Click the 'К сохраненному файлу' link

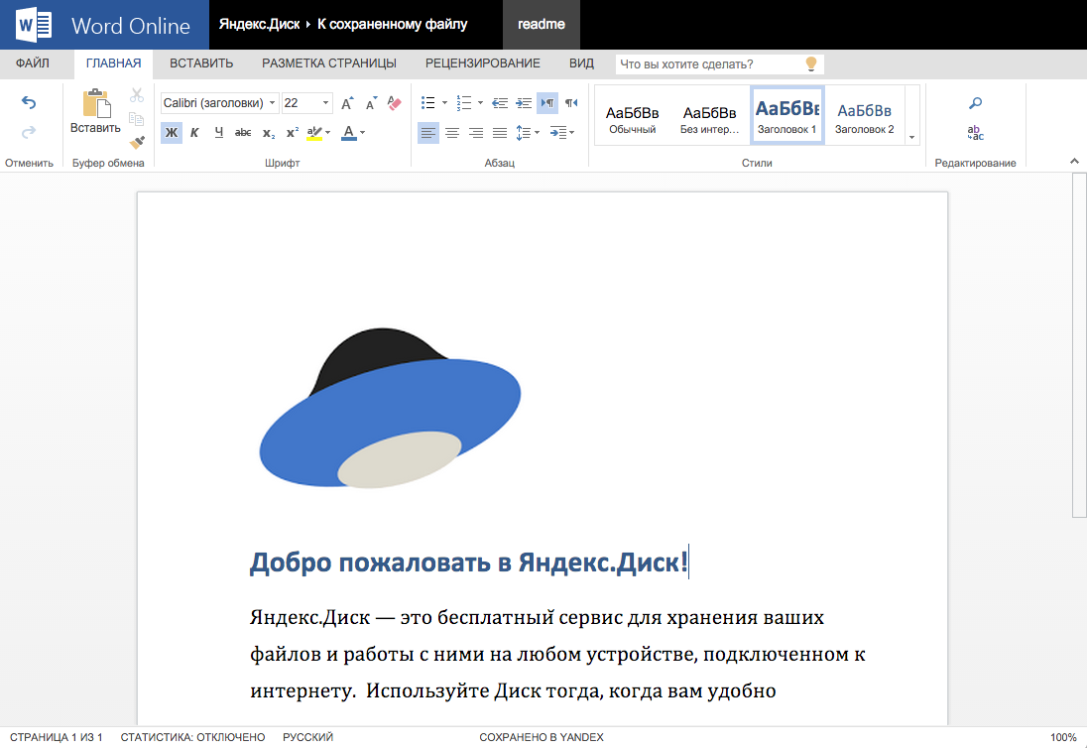pyautogui.click(x=392, y=24)
